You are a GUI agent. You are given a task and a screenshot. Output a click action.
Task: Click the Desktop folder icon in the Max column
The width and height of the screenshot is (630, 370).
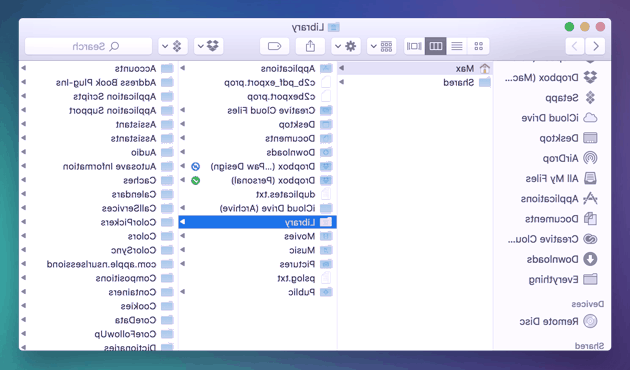[x=326, y=124]
